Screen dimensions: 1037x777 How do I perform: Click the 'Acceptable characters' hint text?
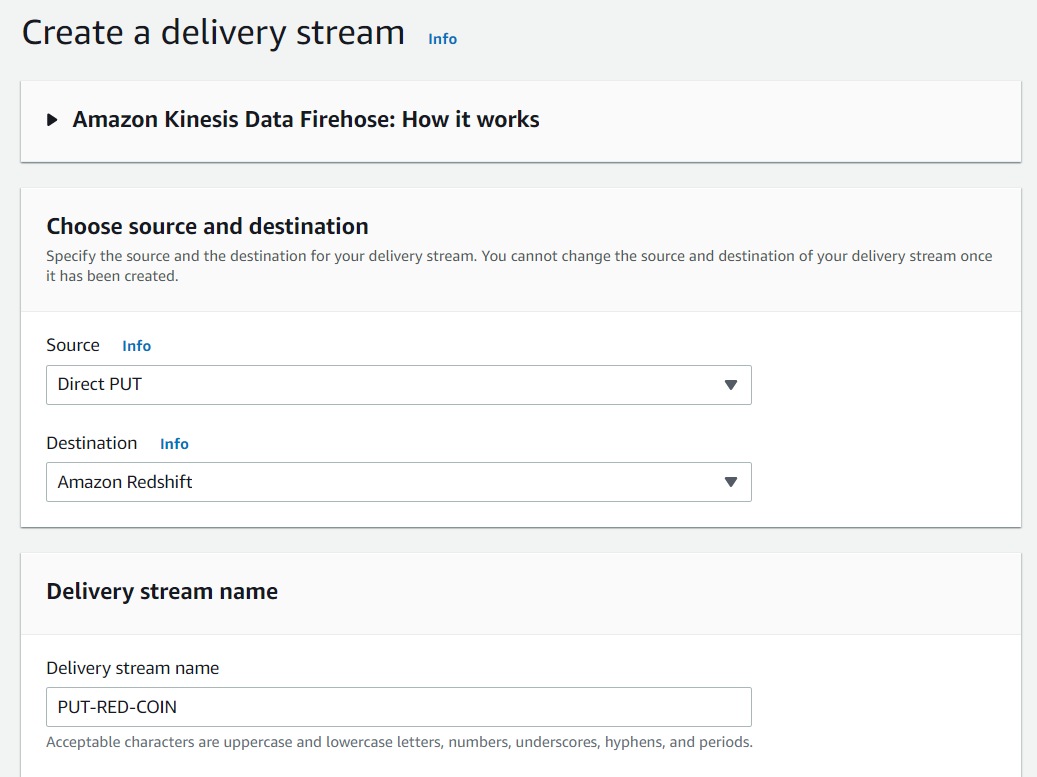[x=399, y=742]
